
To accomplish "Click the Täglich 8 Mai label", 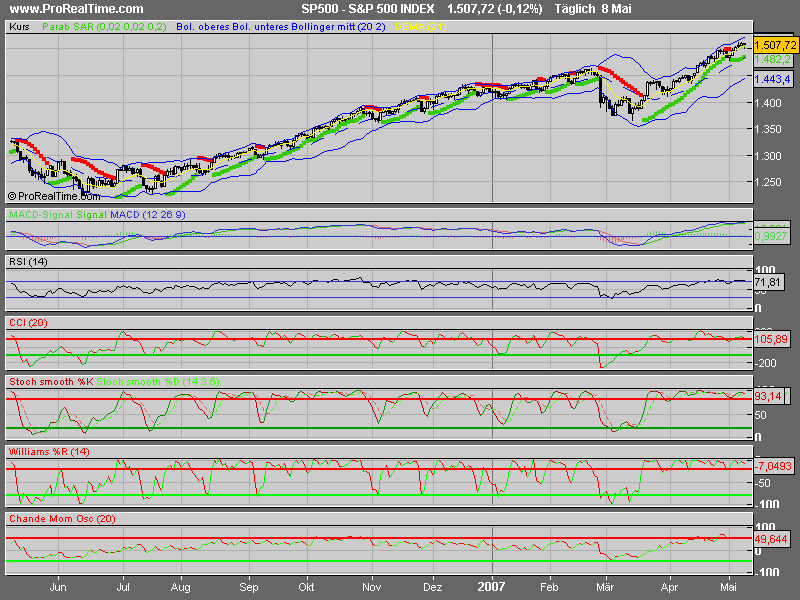I will tap(593, 9).
